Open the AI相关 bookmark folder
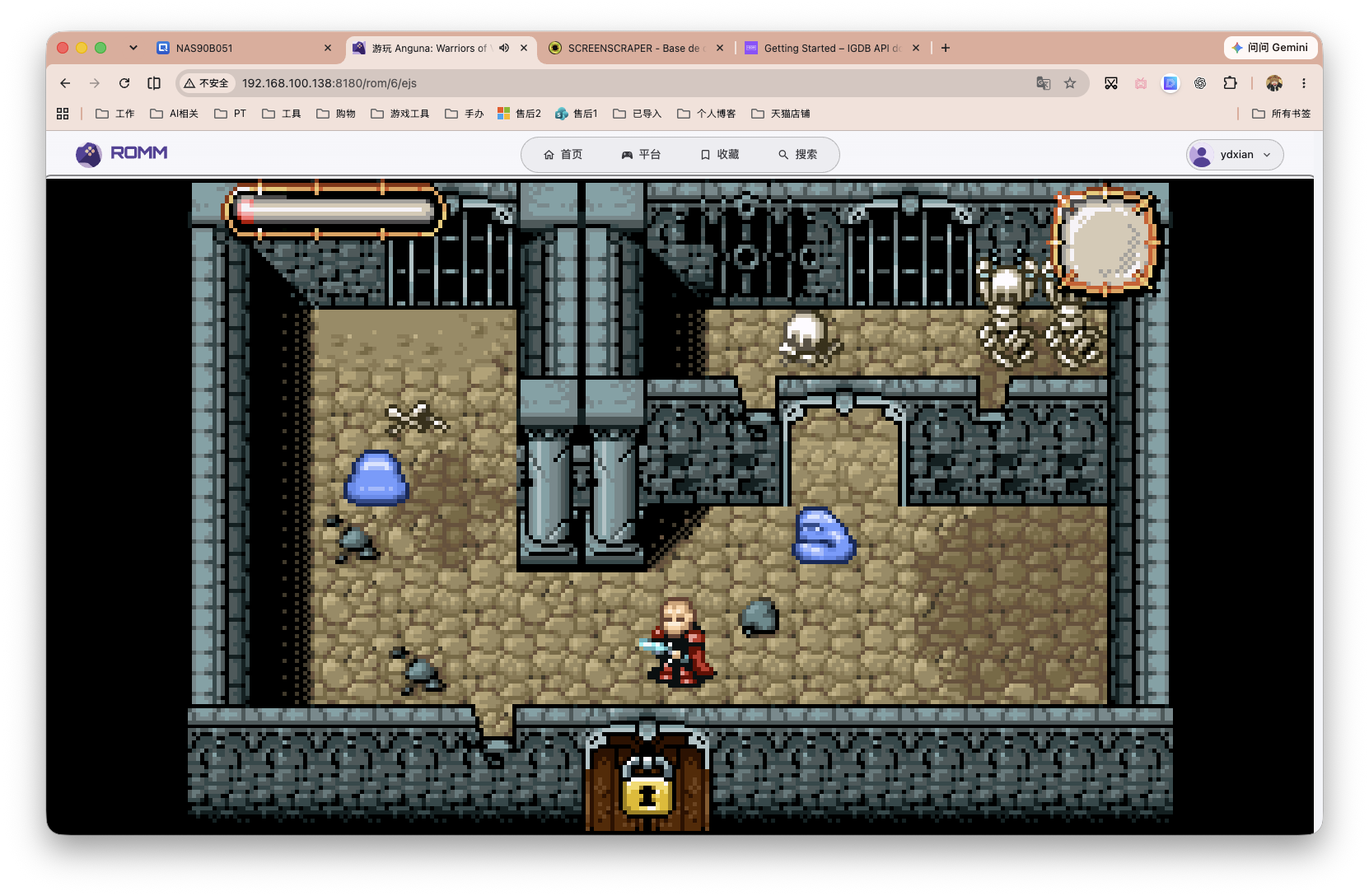This screenshot has width=1369, height=896. pyautogui.click(x=174, y=114)
